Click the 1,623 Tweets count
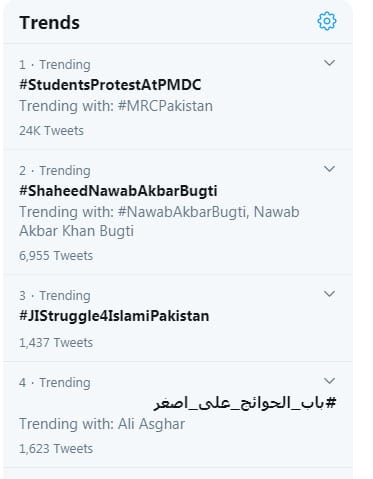 tap(56, 449)
